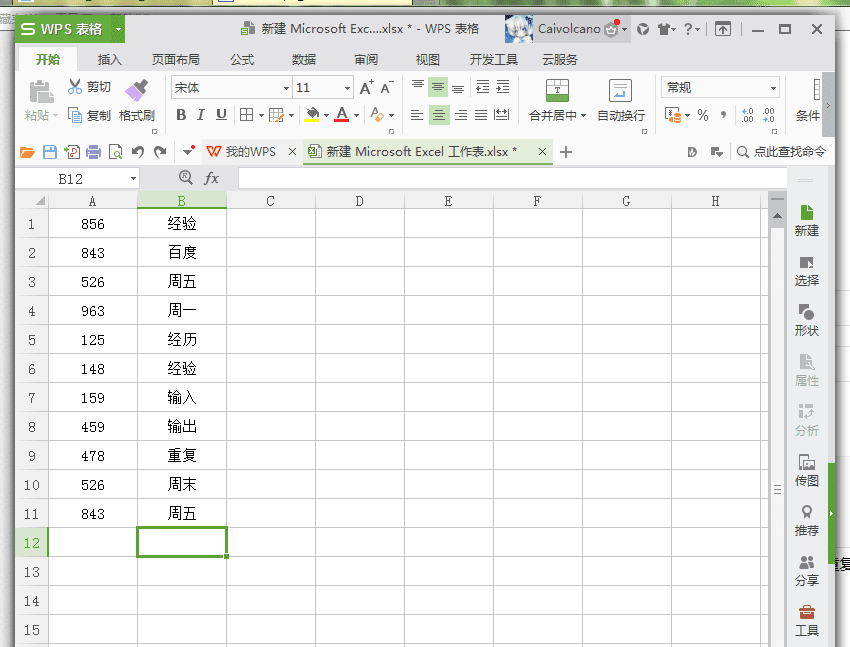
Task: Click the 自动换行 wrap text button
Action: (621, 101)
